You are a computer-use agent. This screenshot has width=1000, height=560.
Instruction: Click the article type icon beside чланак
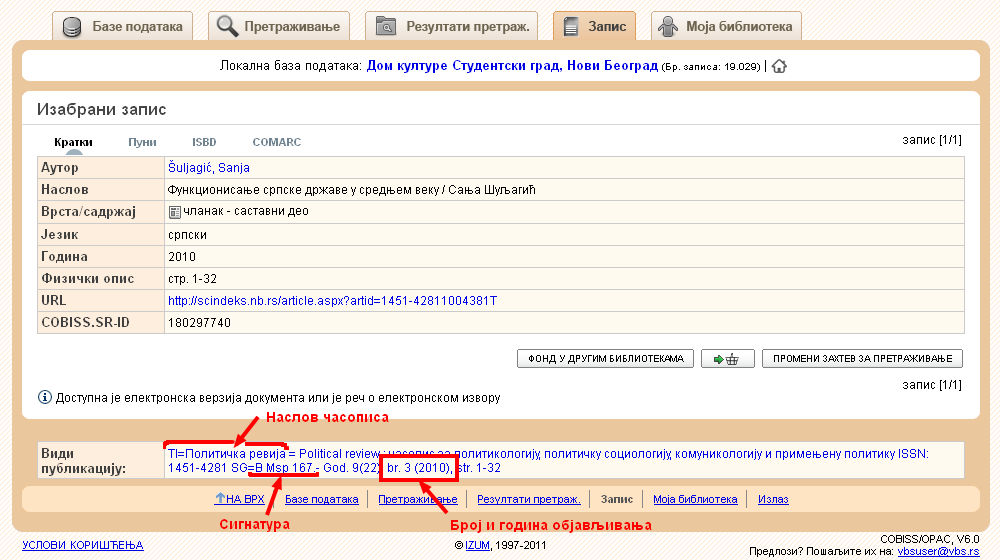(x=175, y=212)
